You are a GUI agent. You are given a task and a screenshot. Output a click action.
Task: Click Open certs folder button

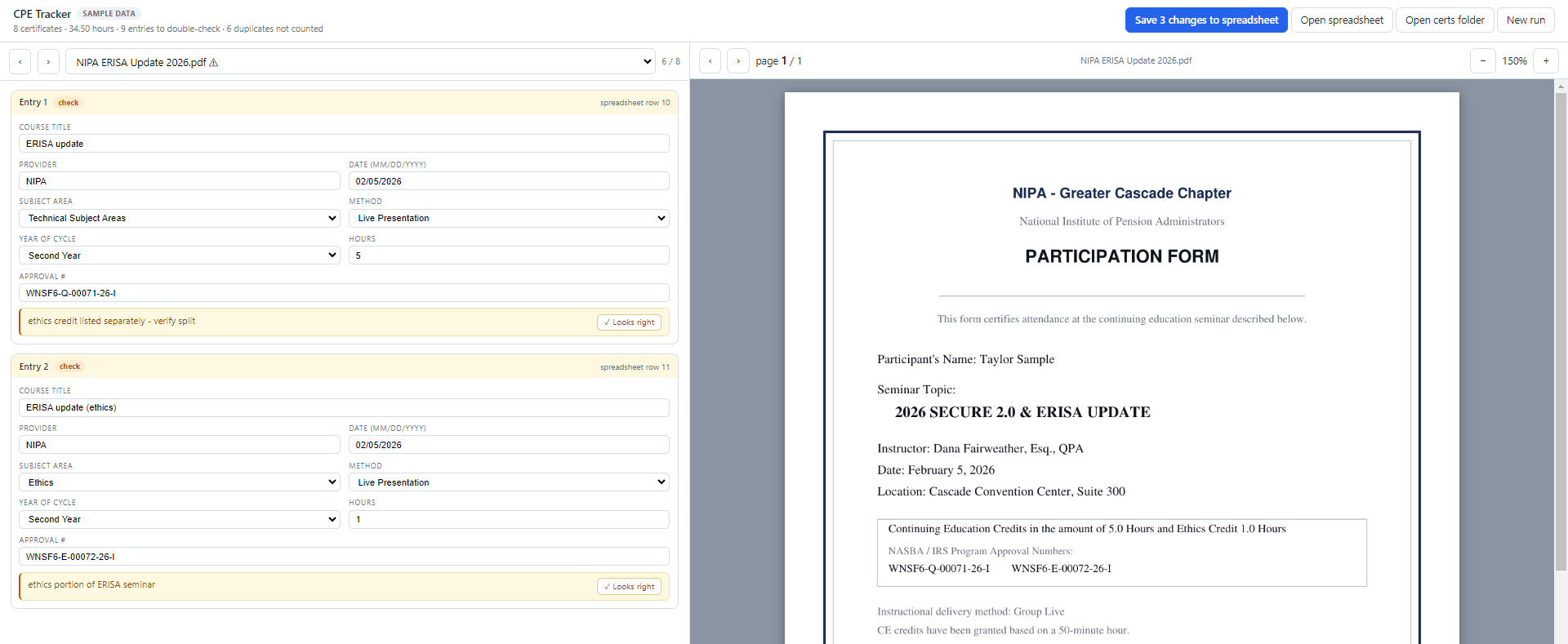click(1445, 20)
